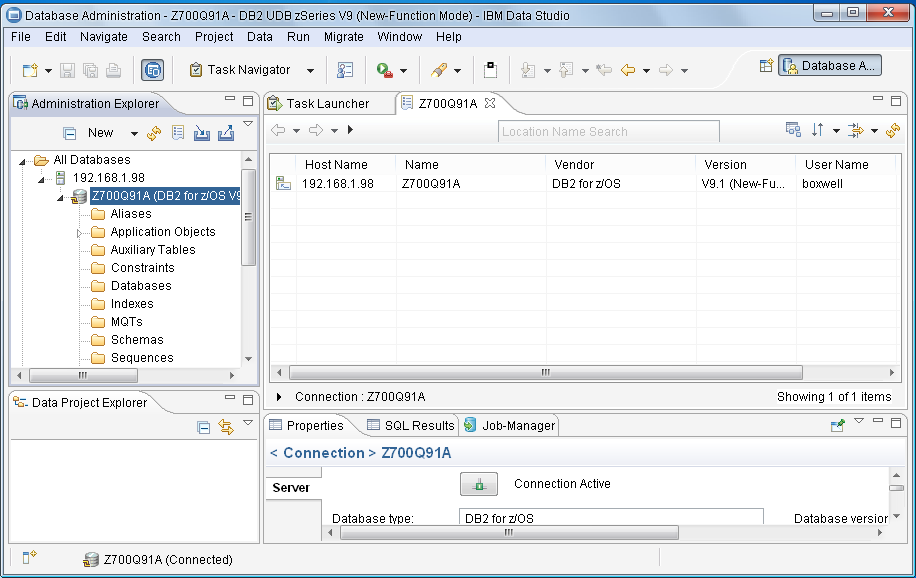Click the Open Perspective icon

[766, 66]
